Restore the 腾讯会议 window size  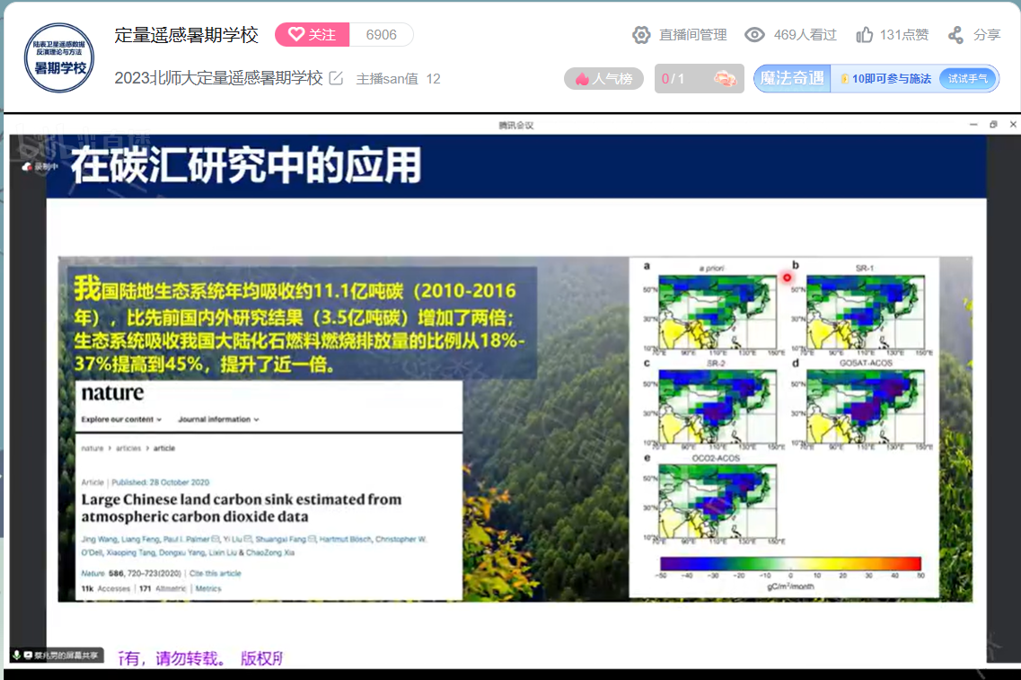pyautogui.click(x=993, y=125)
